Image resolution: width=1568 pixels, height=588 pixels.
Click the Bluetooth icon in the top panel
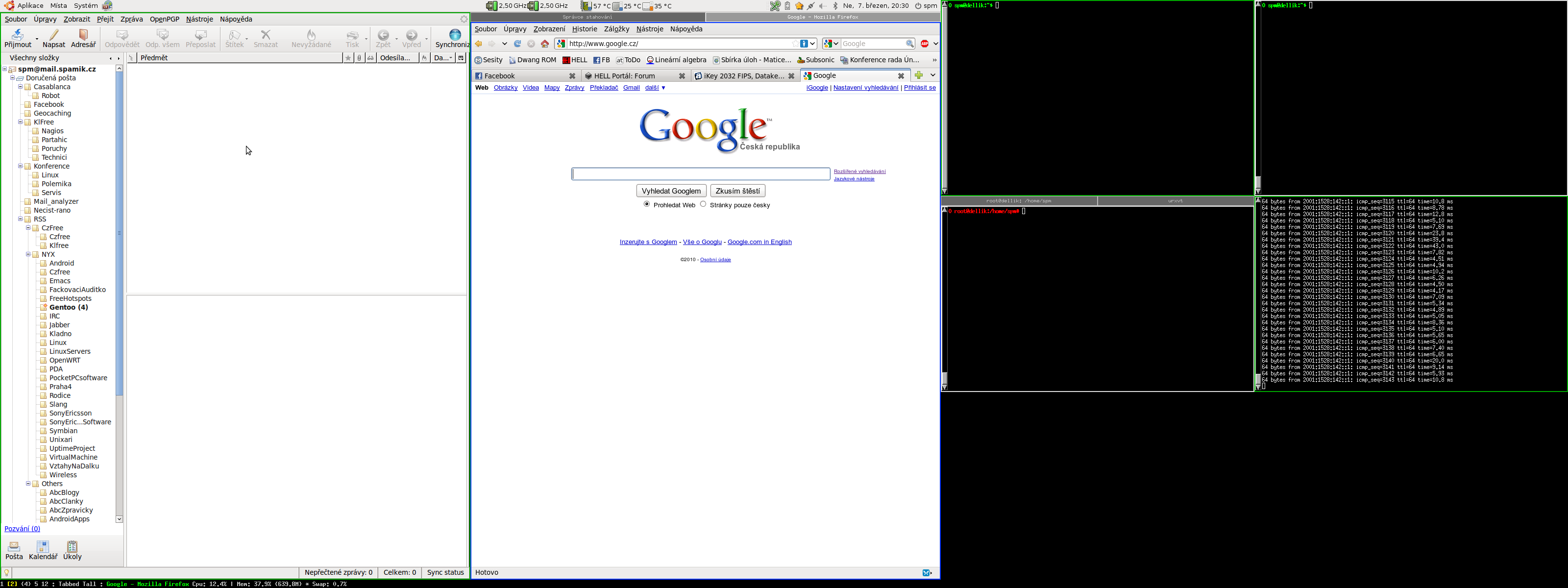click(835, 6)
